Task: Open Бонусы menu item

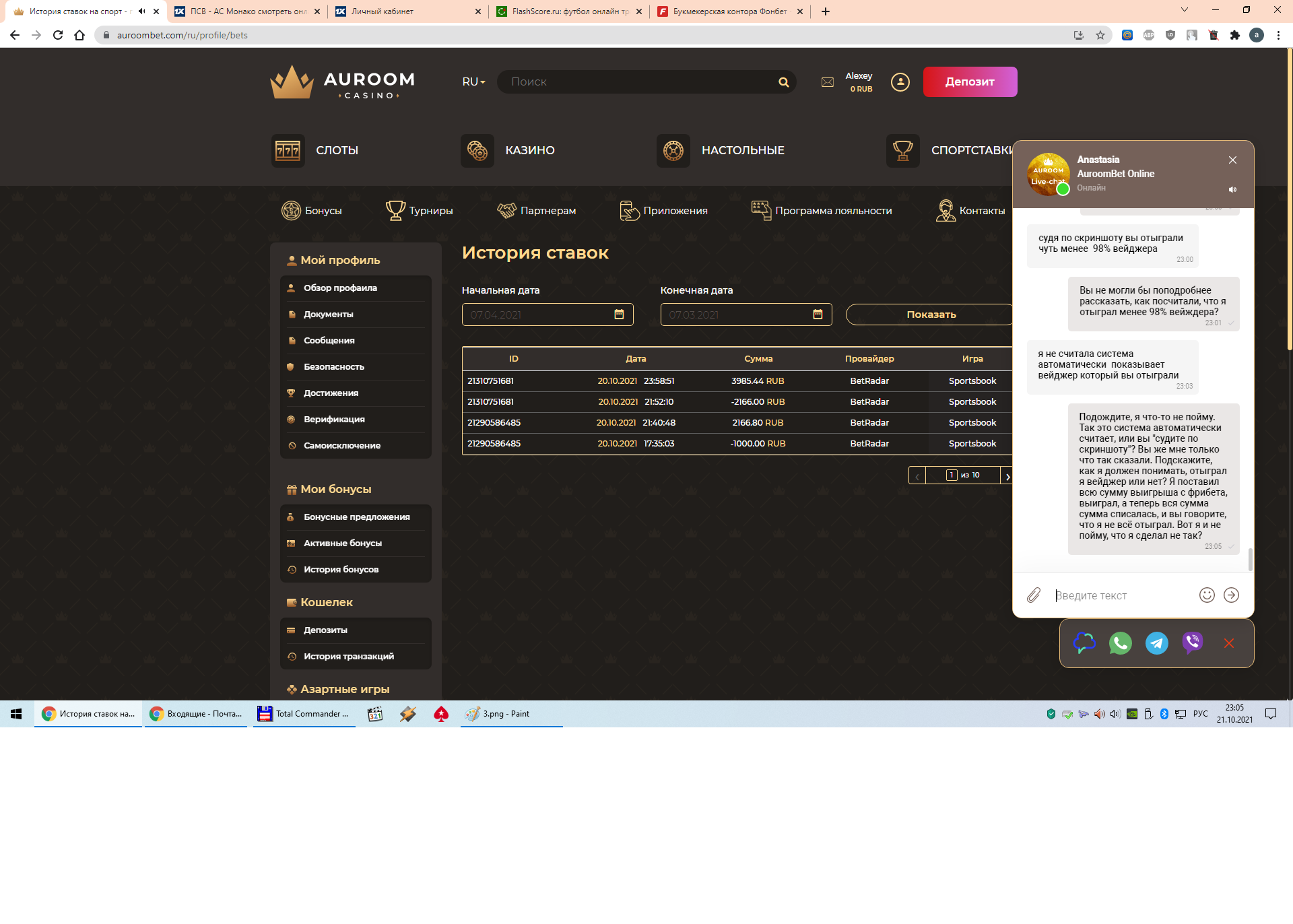Action: pos(312,211)
